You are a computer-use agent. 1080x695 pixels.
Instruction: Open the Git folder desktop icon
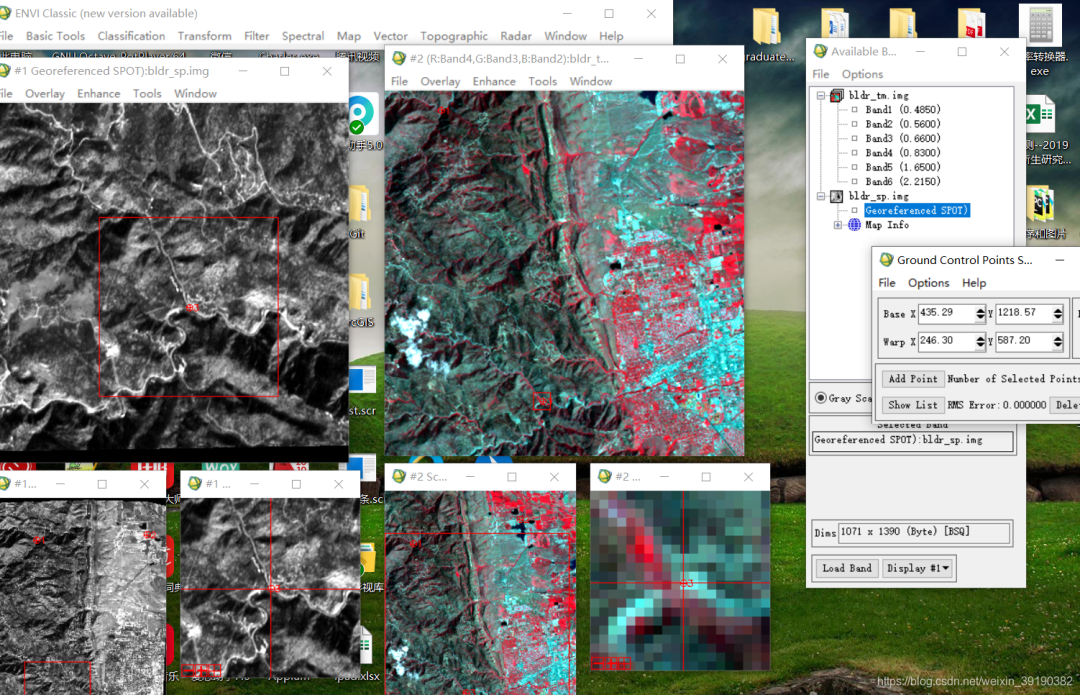pyautogui.click(x=359, y=204)
